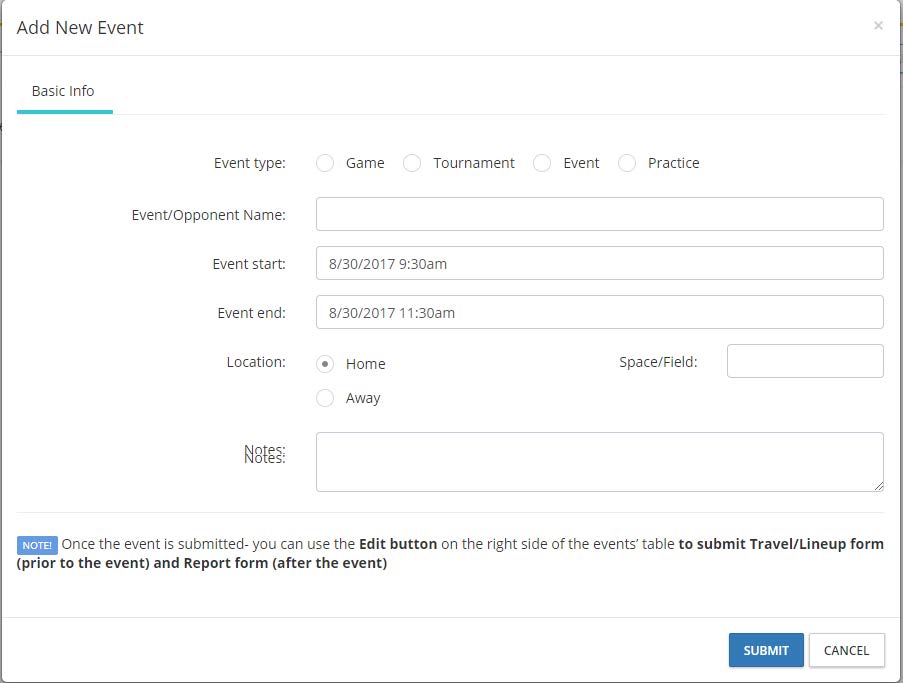Dismiss the Add New Event dialog via X
Screen dimensions: 903x683
[878, 26]
